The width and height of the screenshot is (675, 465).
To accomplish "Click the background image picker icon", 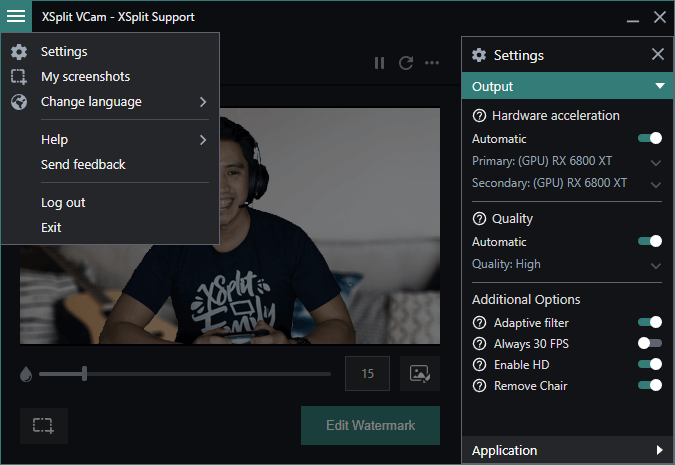I will click(x=420, y=374).
